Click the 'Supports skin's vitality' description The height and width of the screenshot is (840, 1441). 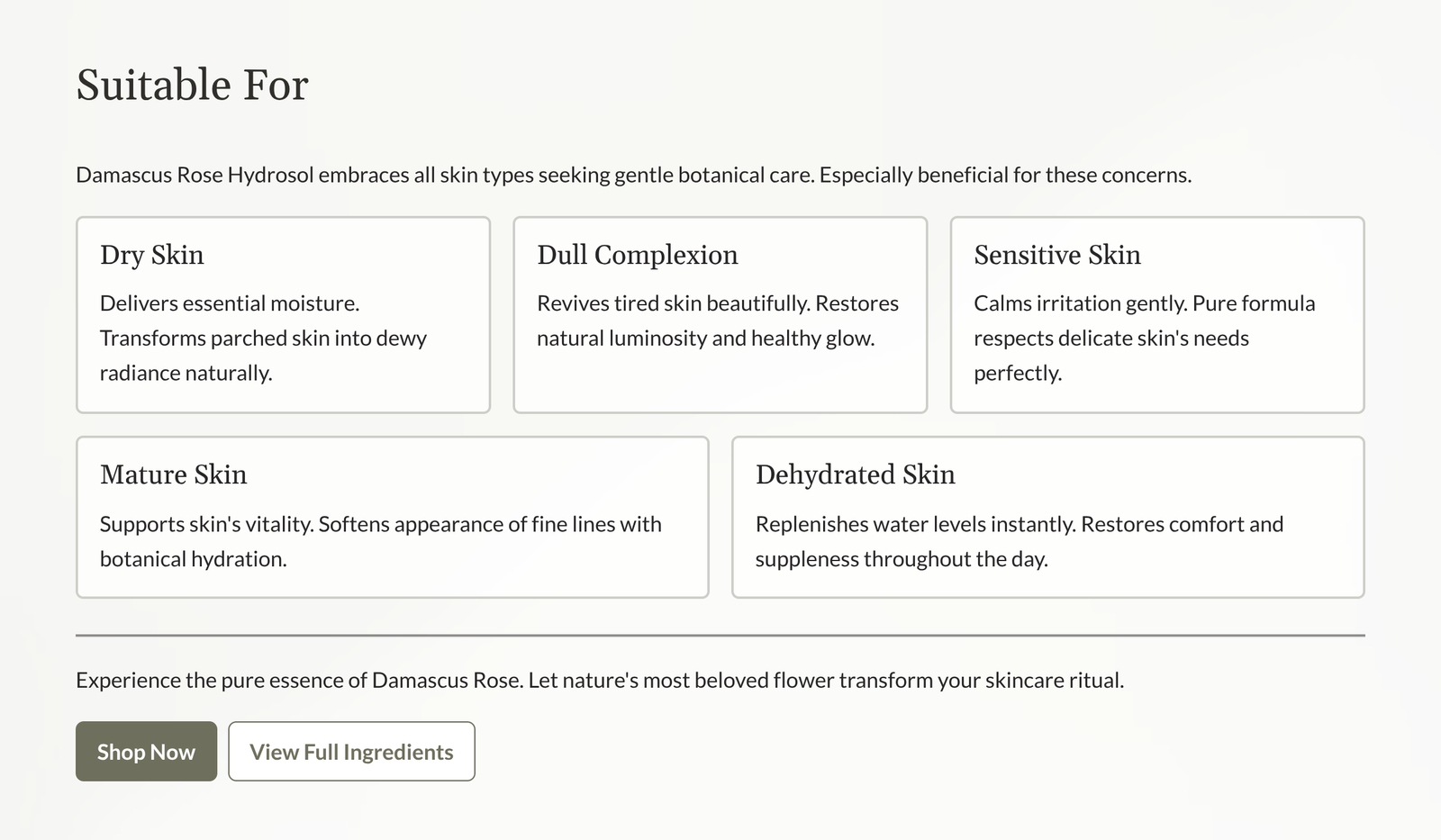pyautogui.click(x=380, y=541)
